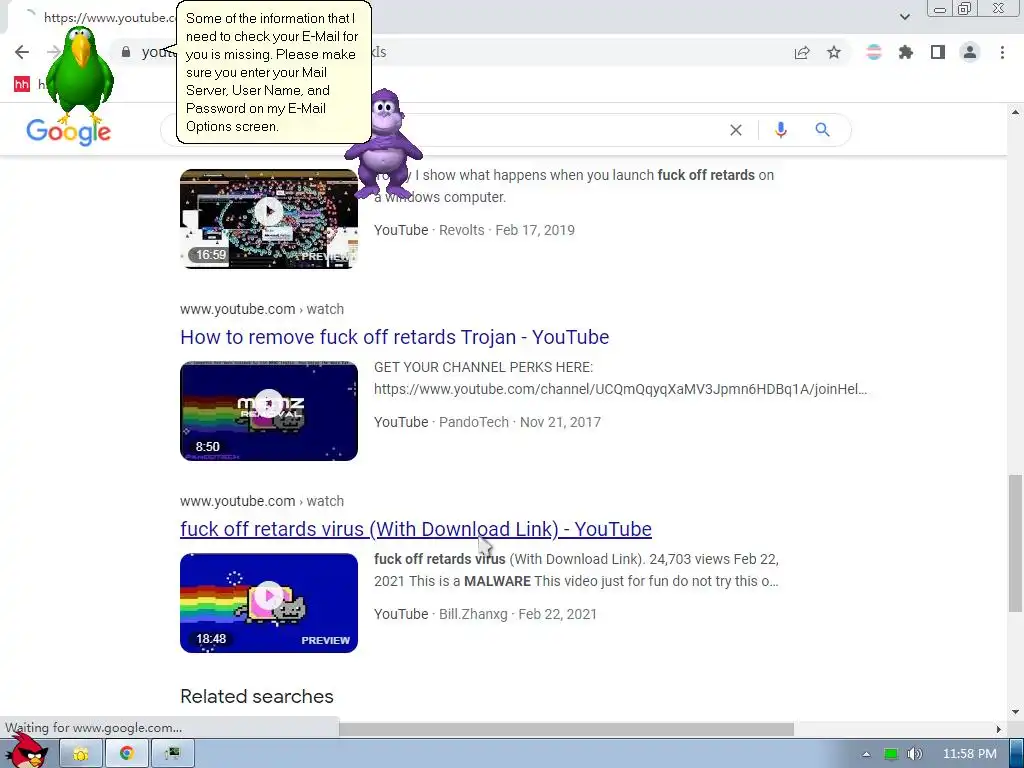Play the 18:48 Nyan cat thumbnail
Viewport: 1024px width, 768px height.
[269, 603]
